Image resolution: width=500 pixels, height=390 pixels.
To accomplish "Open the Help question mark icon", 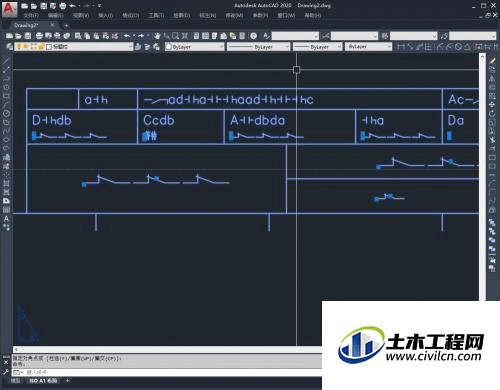I will [254, 36].
